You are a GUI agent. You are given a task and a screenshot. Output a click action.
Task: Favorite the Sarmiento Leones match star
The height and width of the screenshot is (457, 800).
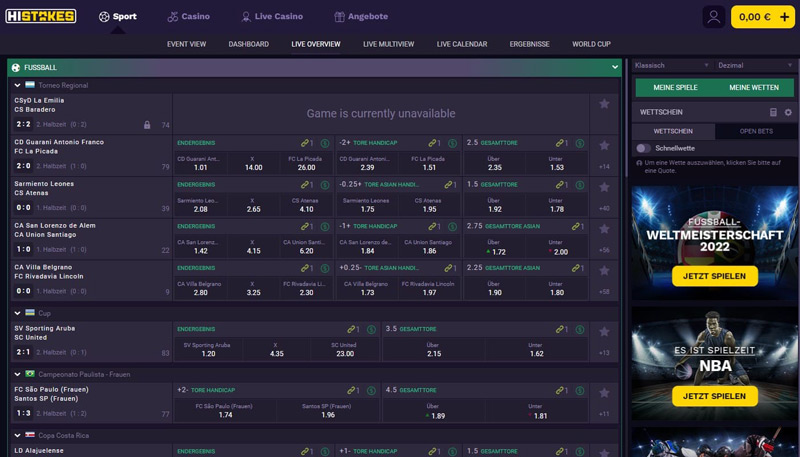tap(604, 188)
